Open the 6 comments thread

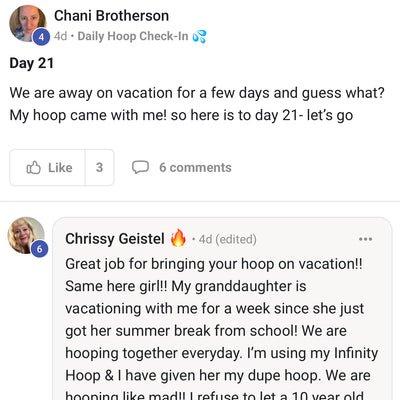[x=195, y=167]
